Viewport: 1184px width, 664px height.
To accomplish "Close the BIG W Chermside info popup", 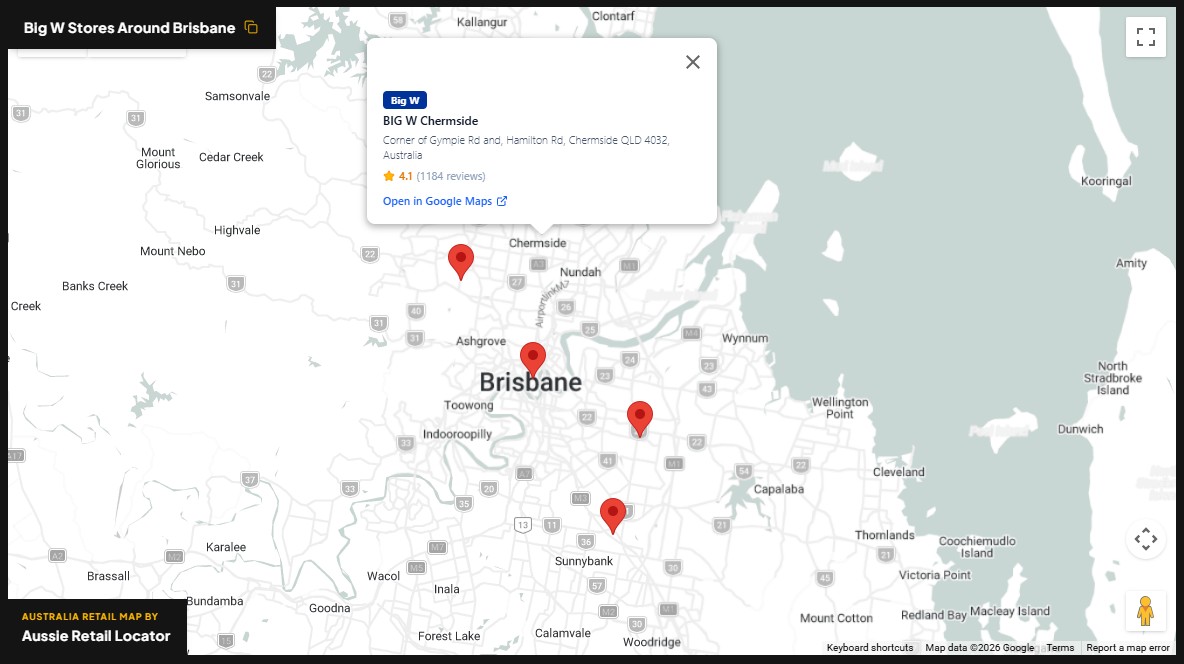I will tap(692, 62).
